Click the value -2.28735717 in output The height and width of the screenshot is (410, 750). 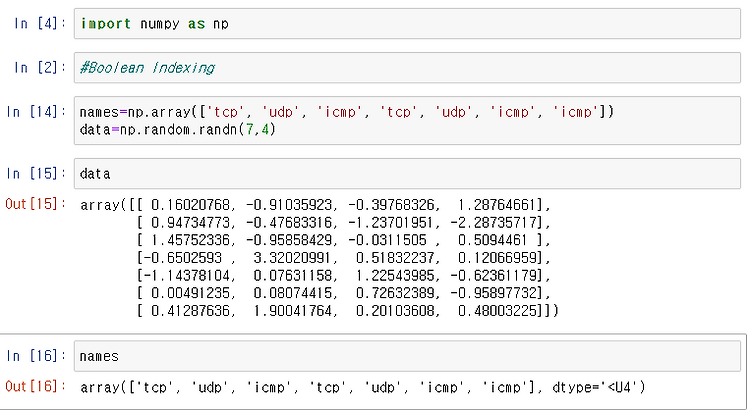coord(493,222)
